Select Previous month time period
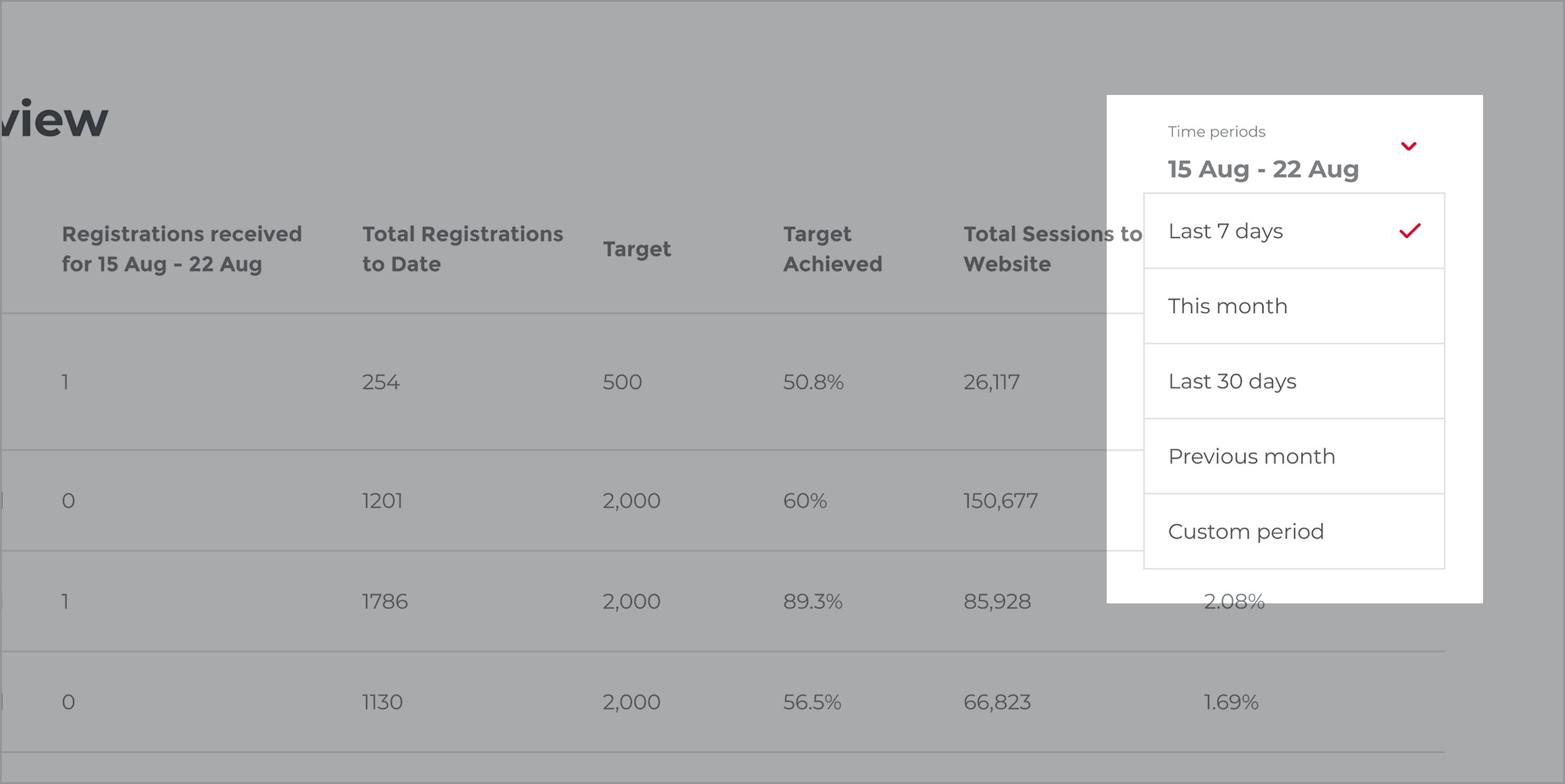 pyautogui.click(x=1294, y=456)
